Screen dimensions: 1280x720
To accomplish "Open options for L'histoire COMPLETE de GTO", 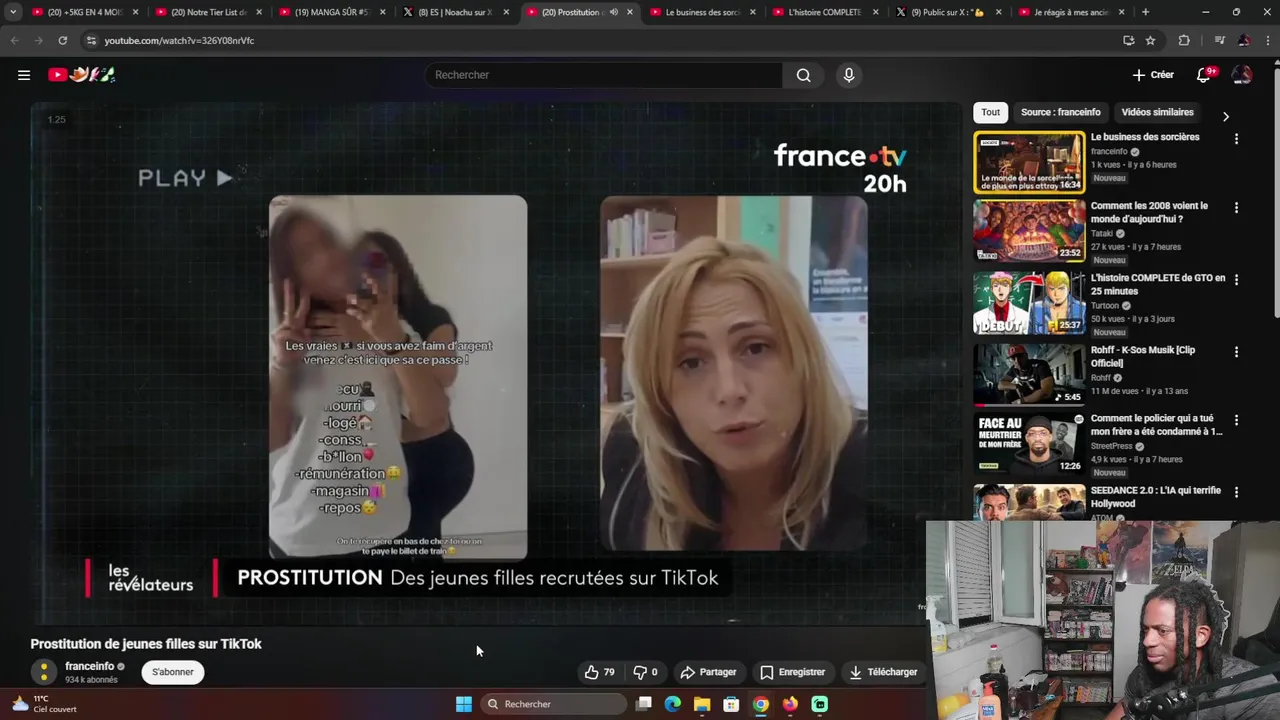I will (1236, 280).
